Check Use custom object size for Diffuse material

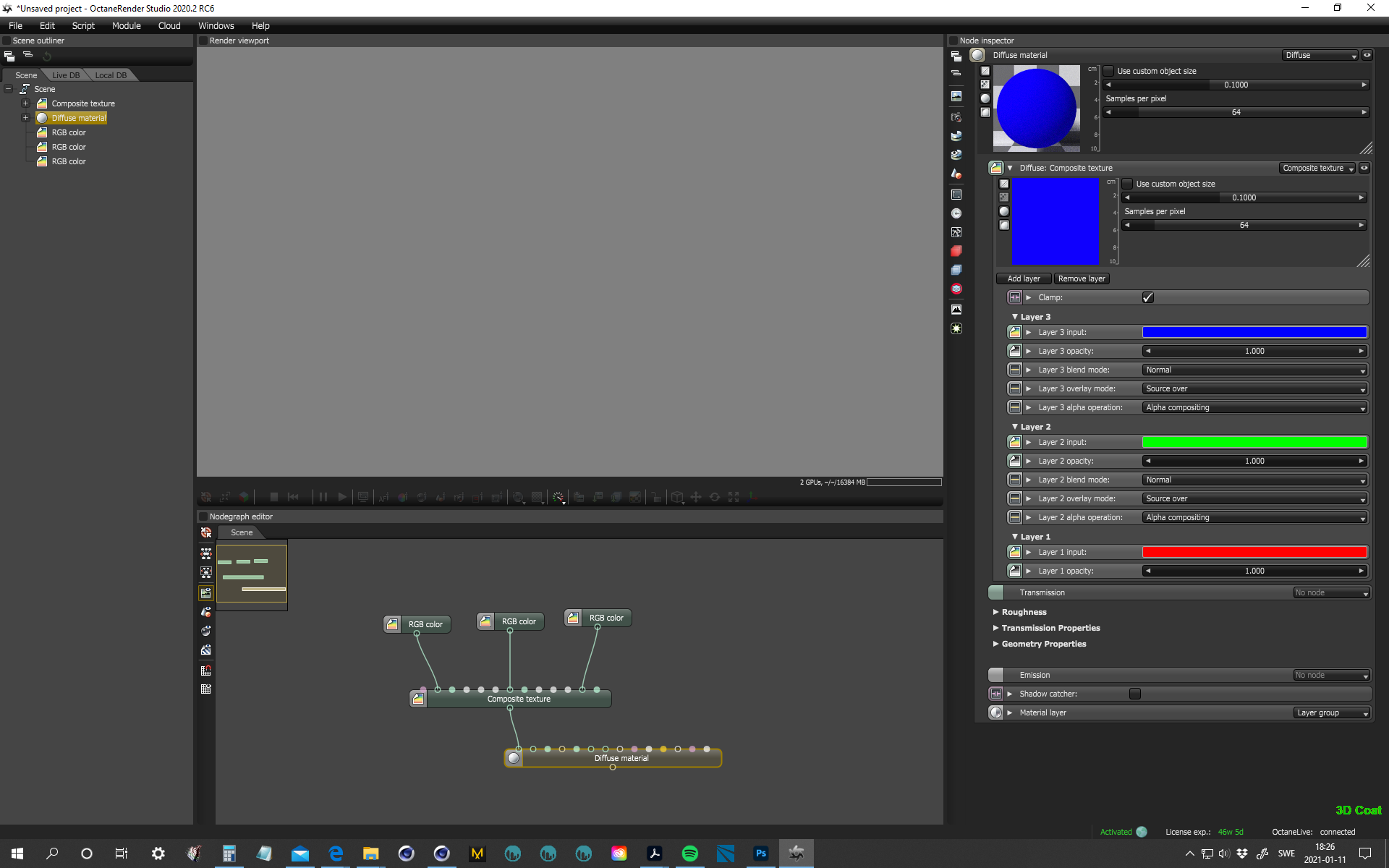click(x=1108, y=71)
